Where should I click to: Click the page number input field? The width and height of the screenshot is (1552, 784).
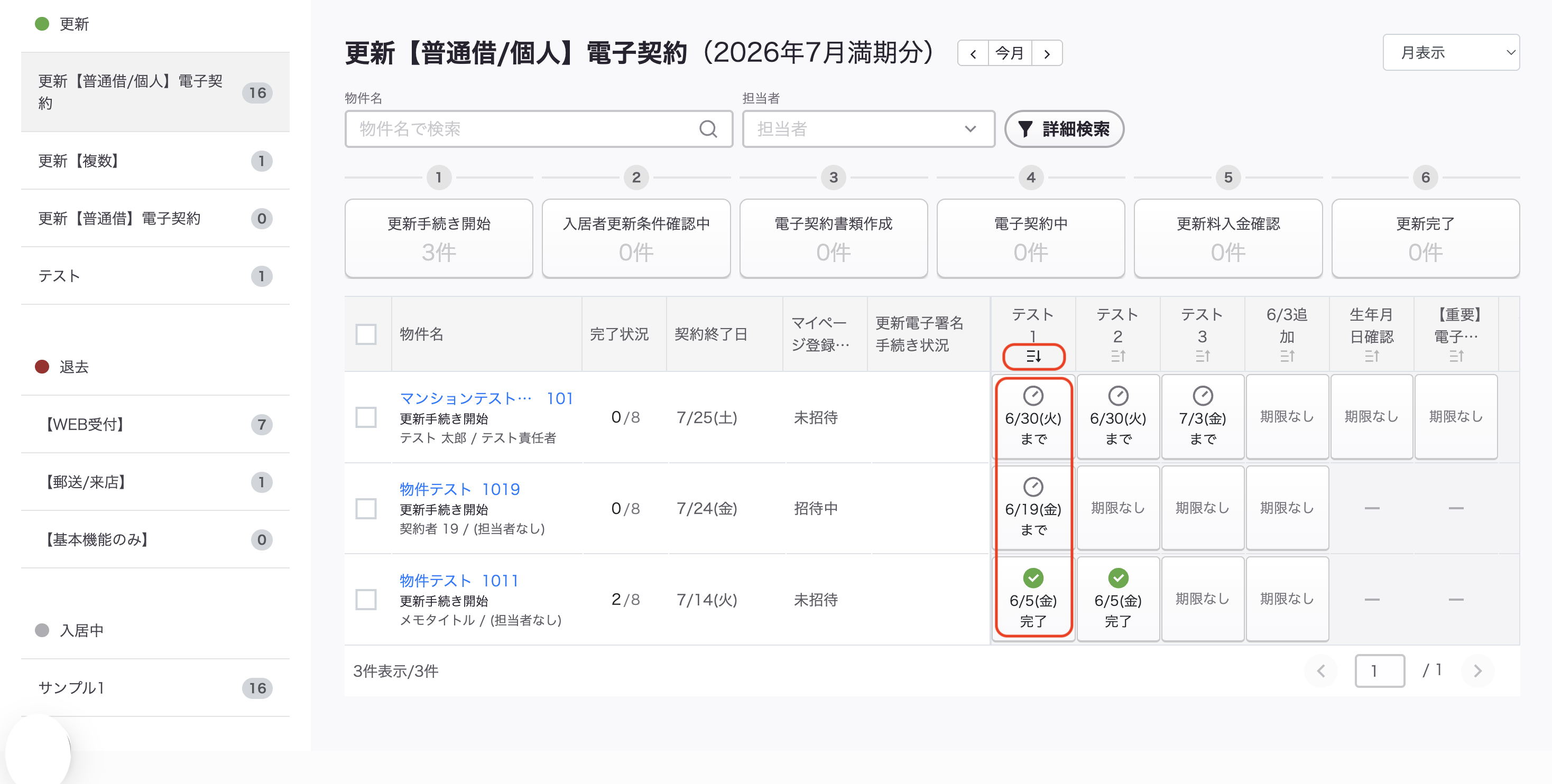(1380, 671)
